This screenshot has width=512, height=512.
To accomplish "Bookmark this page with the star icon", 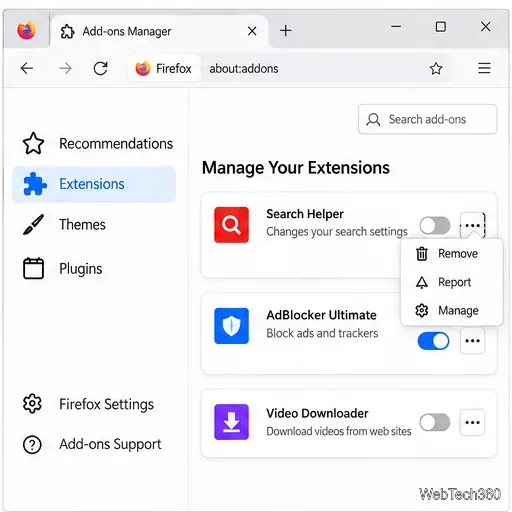I will pyautogui.click(x=436, y=68).
